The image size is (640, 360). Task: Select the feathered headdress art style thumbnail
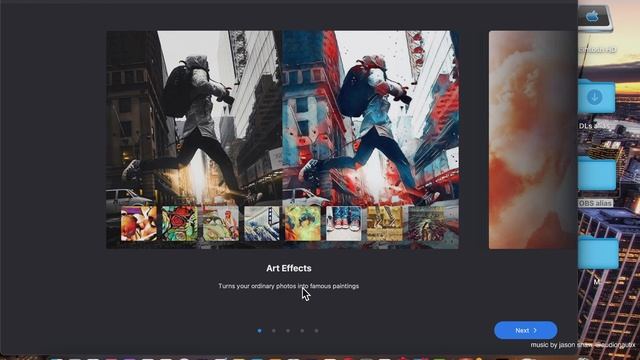(x=426, y=223)
